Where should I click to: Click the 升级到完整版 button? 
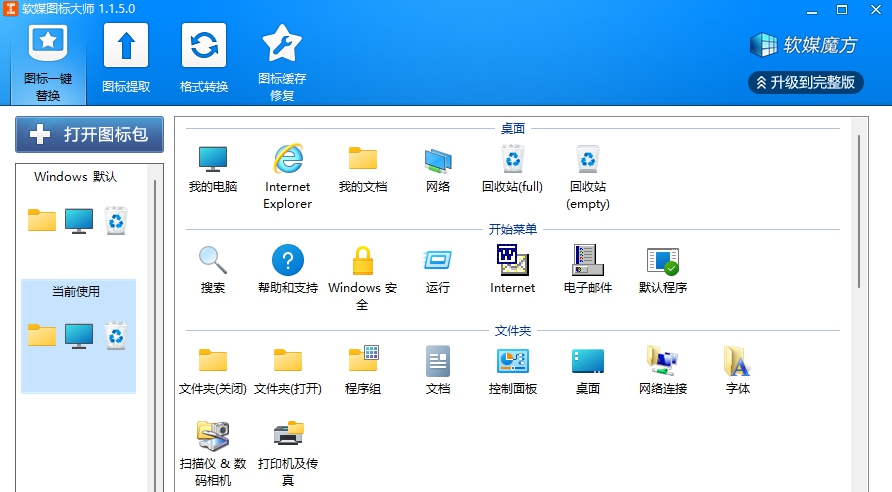806,82
